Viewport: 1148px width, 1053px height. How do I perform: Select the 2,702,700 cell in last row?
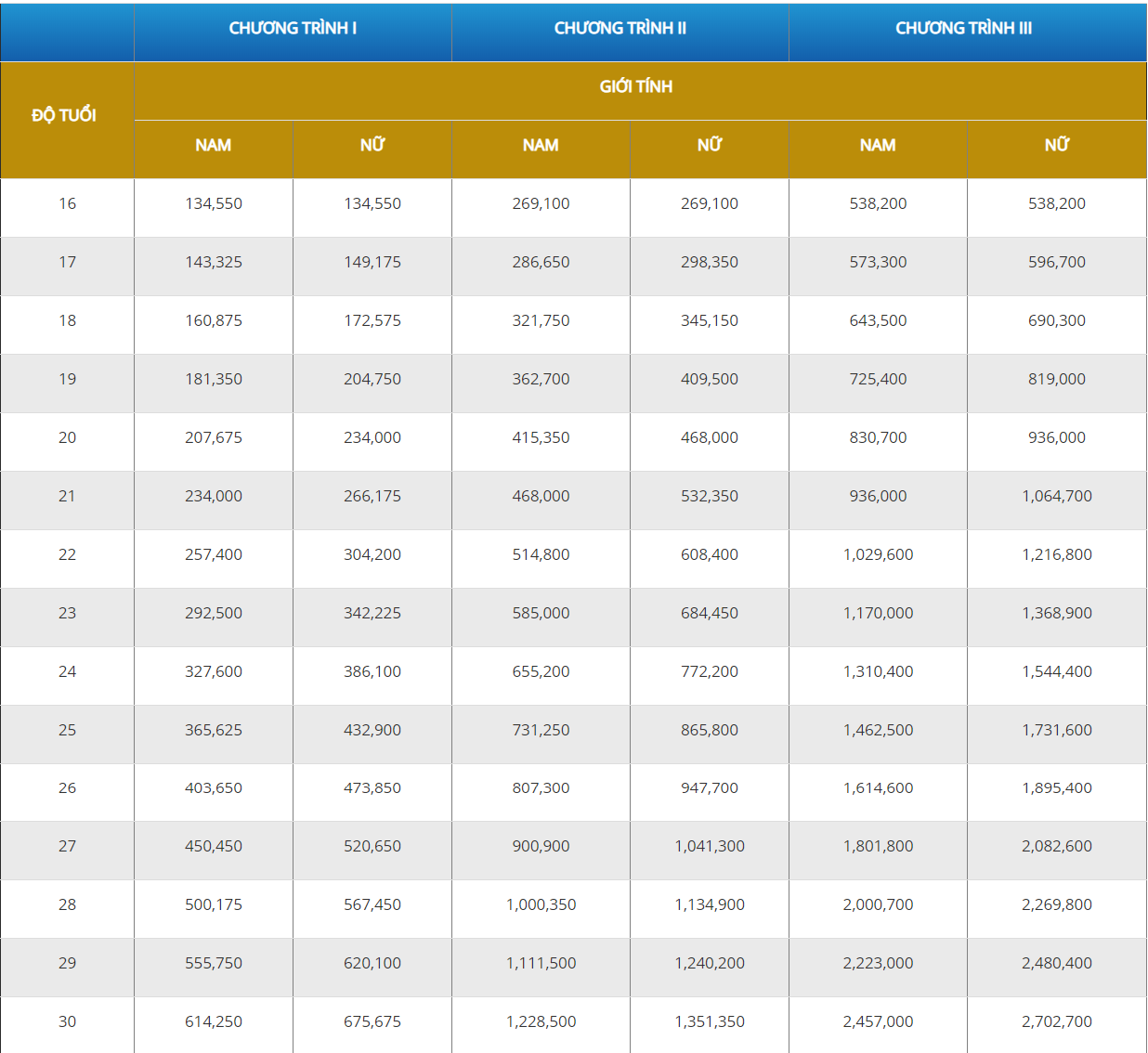[x=1056, y=1021]
